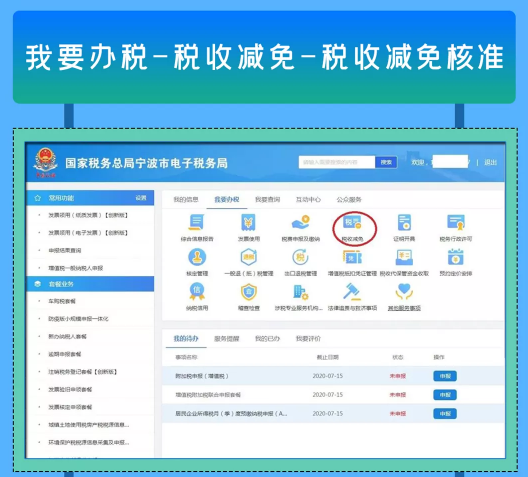
Task: Open 预约定价安排 calendar icon
Action: 456,257
